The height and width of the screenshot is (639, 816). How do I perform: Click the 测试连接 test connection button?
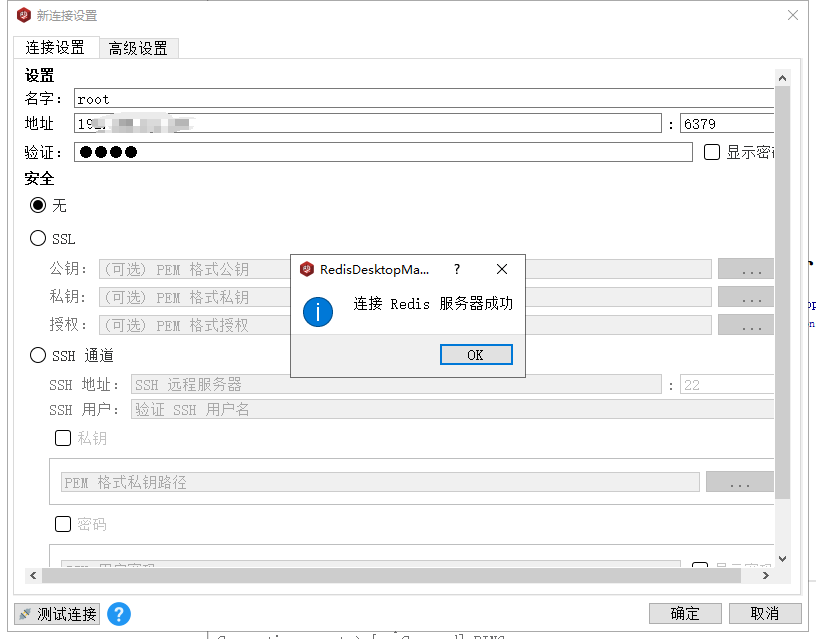(x=57, y=614)
